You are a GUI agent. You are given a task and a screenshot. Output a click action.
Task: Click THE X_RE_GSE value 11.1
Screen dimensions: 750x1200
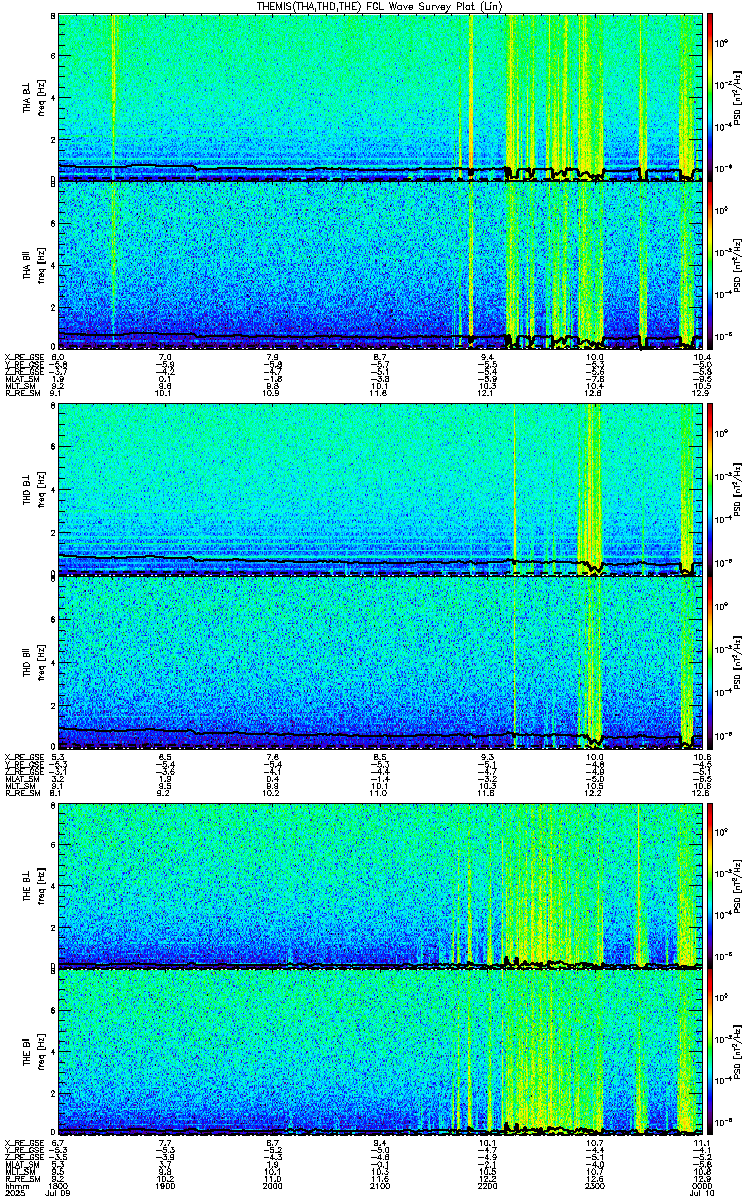click(702, 1142)
